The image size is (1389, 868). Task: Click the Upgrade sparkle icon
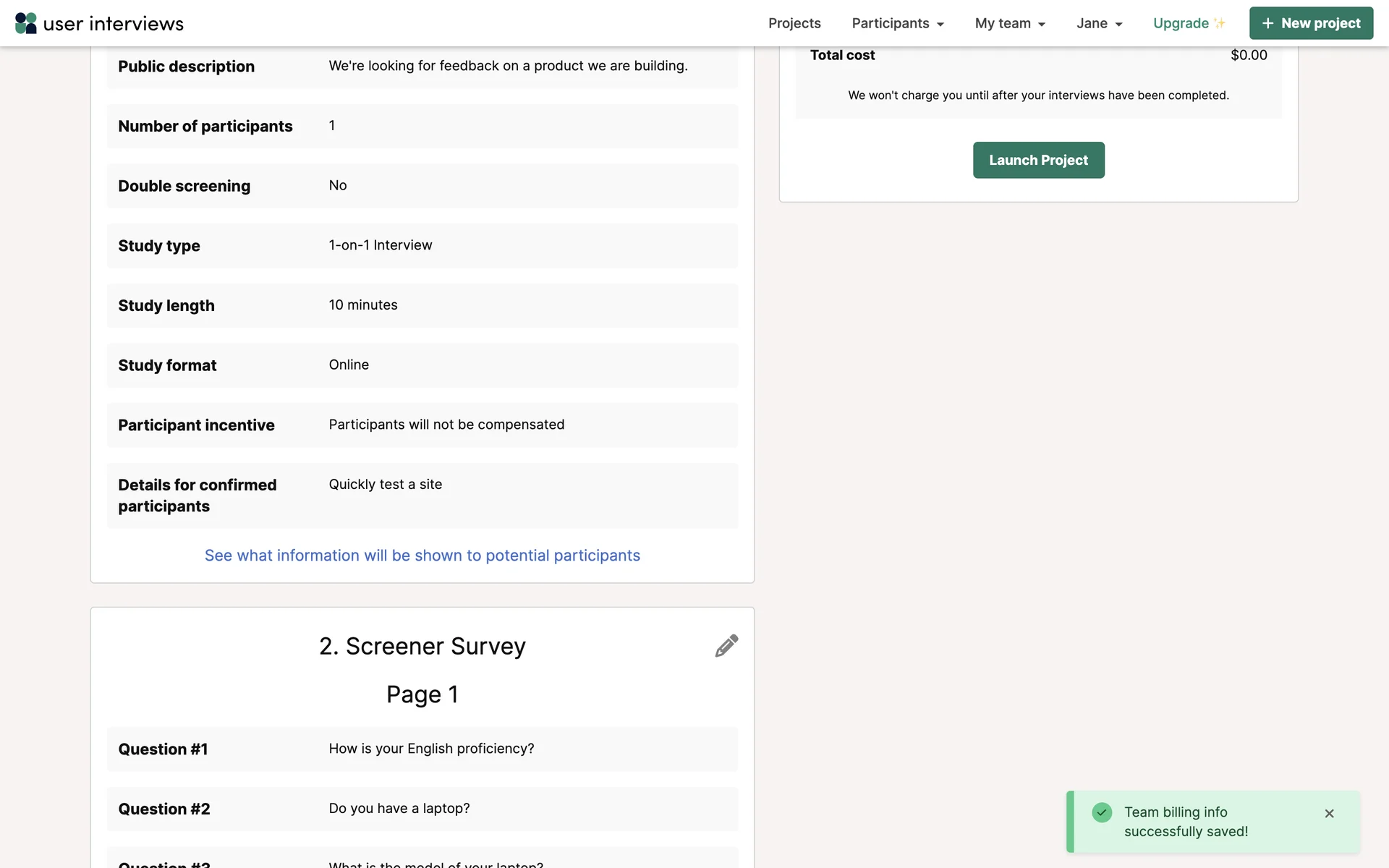[x=1220, y=23]
